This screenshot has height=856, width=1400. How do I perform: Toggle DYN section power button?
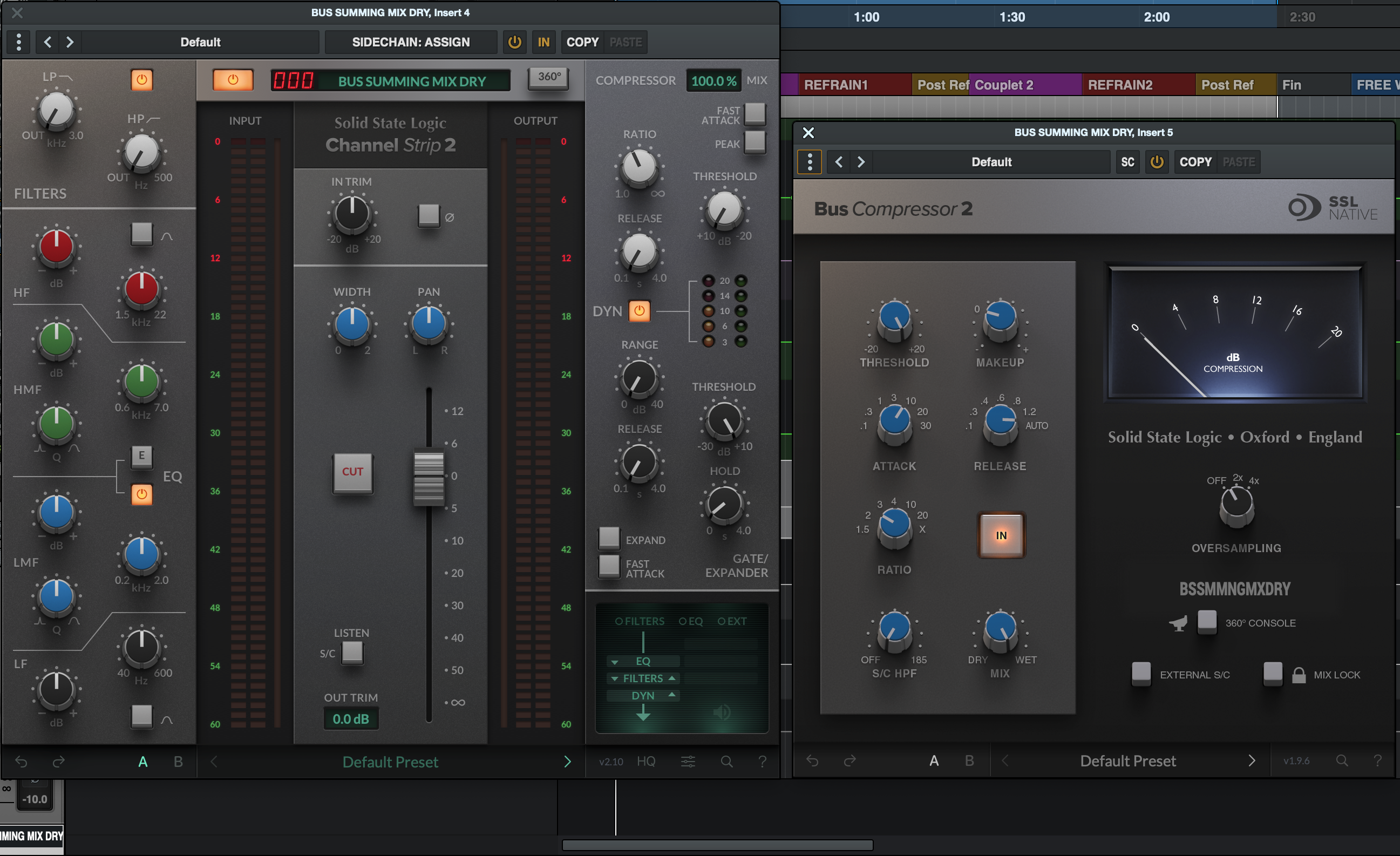click(639, 311)
